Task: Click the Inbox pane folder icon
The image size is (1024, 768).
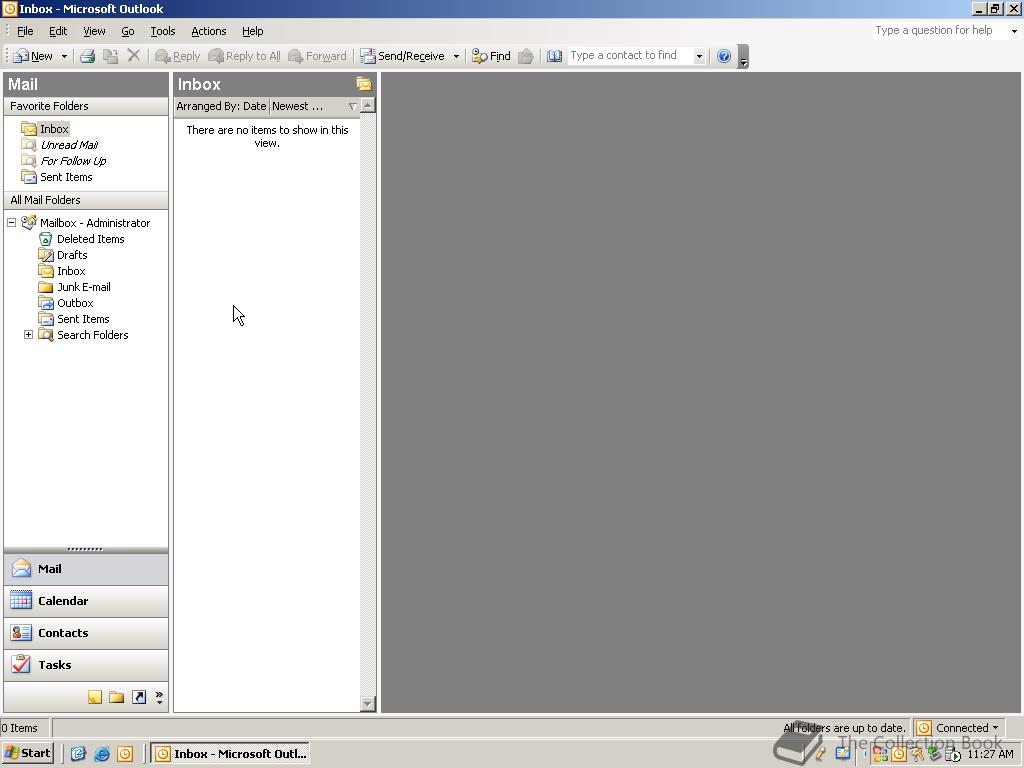Action: pyautogui.click(x=364, y=84)
